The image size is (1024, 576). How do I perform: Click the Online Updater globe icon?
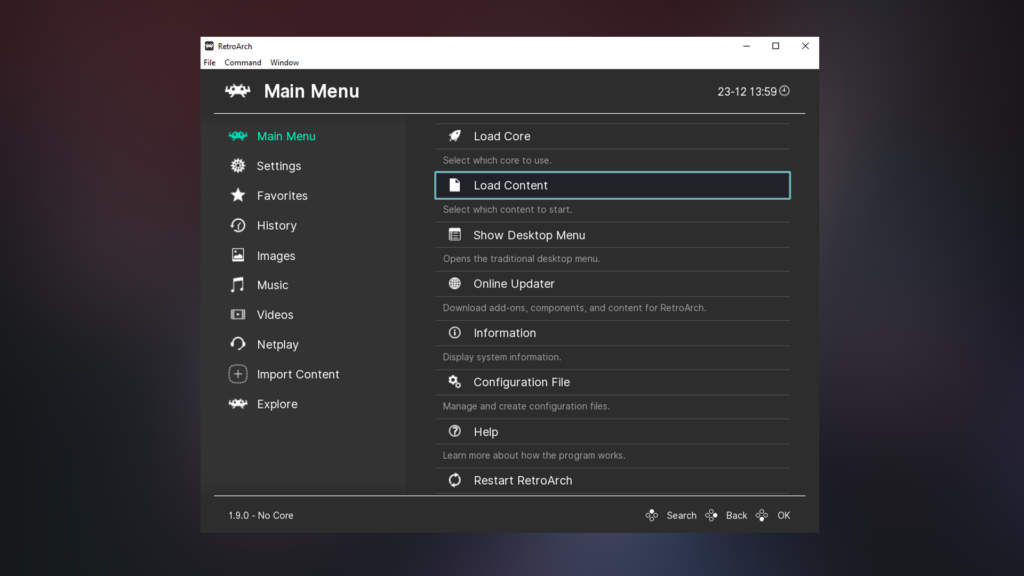pyautogui.click(x=455, y=283)
